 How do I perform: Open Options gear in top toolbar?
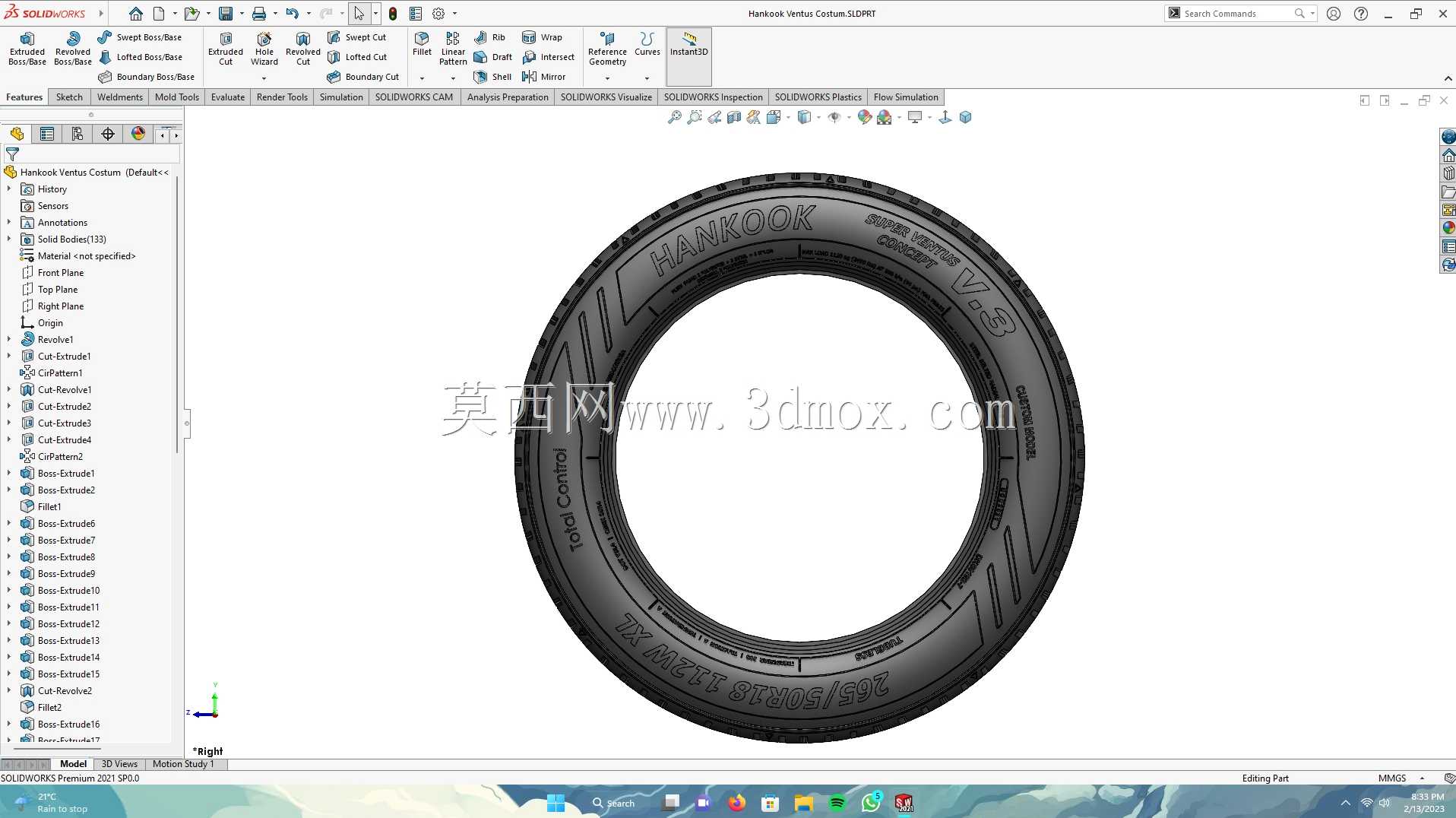tap(438, 14)
